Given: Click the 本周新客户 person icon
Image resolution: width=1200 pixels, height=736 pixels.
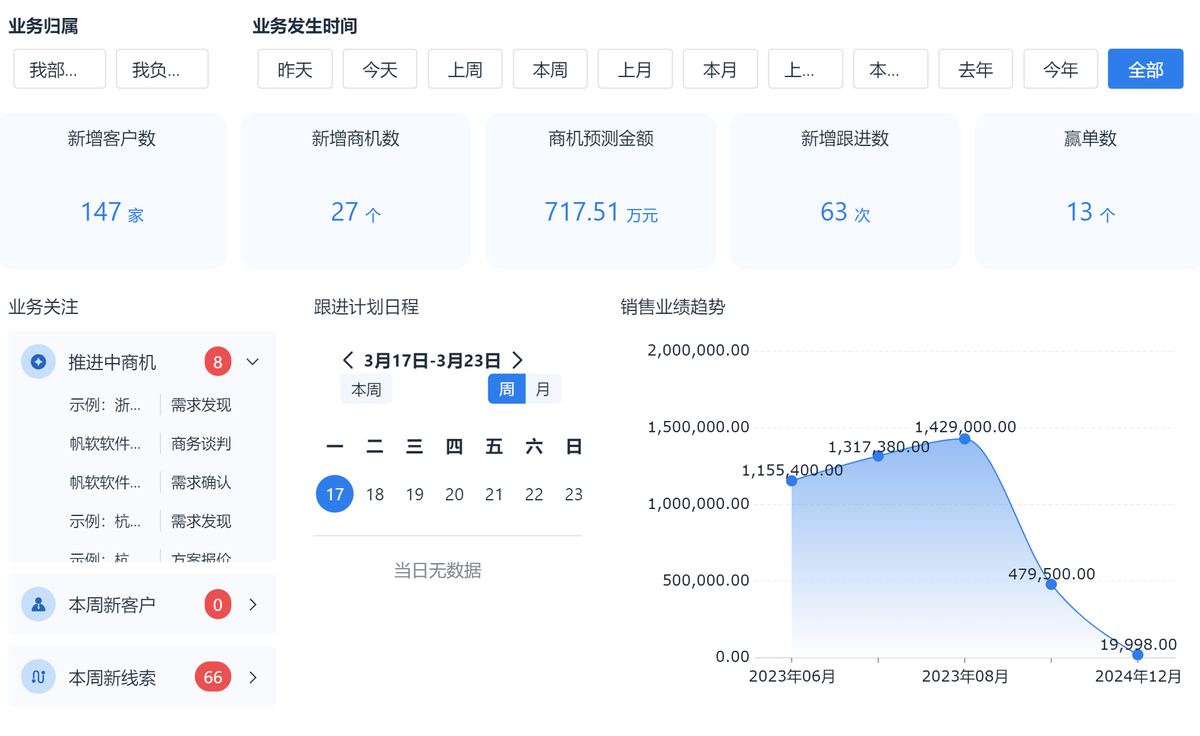Looking at the screenshot, I should coord(38,604).
